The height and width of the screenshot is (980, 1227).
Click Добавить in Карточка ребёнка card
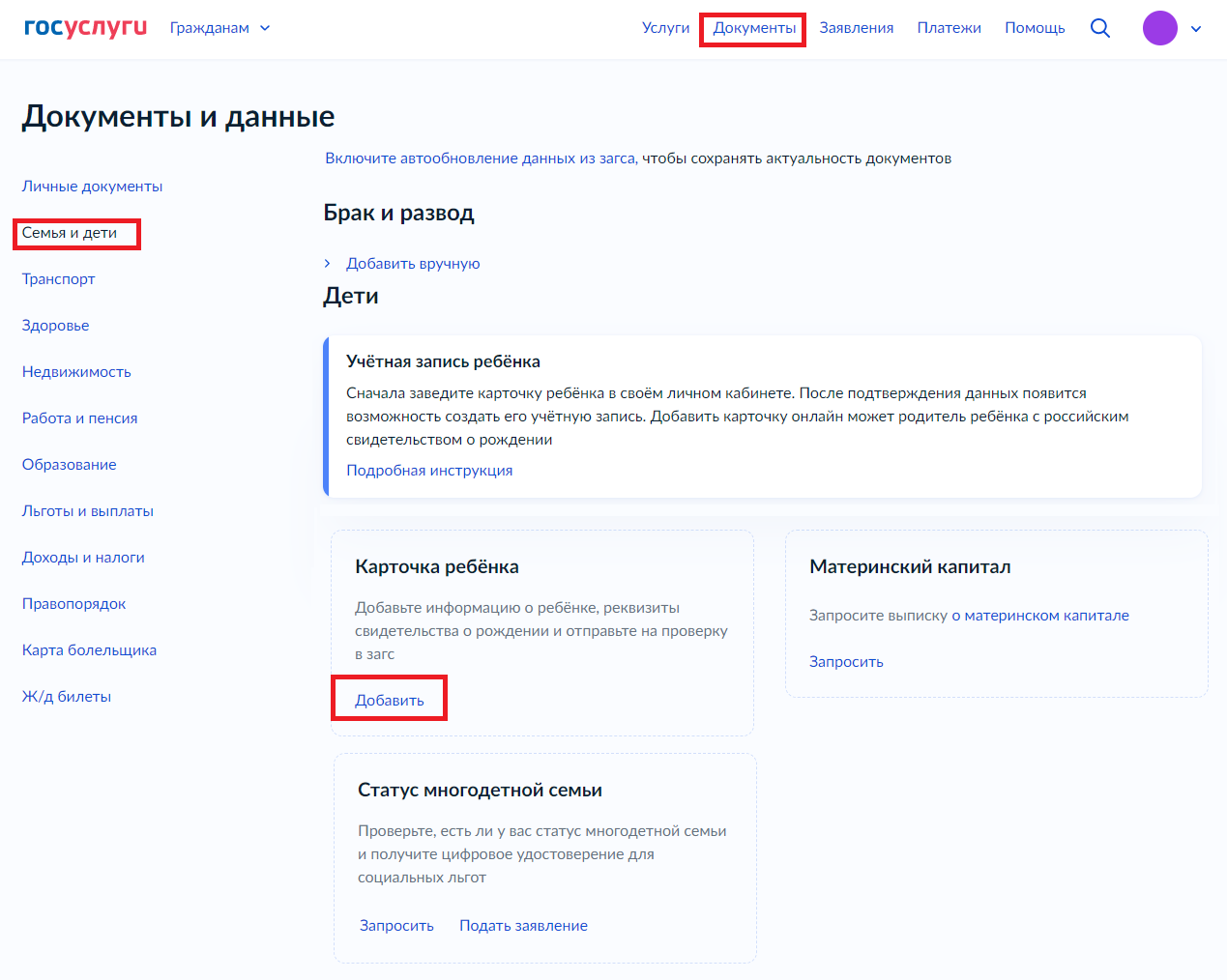(389, 701)
